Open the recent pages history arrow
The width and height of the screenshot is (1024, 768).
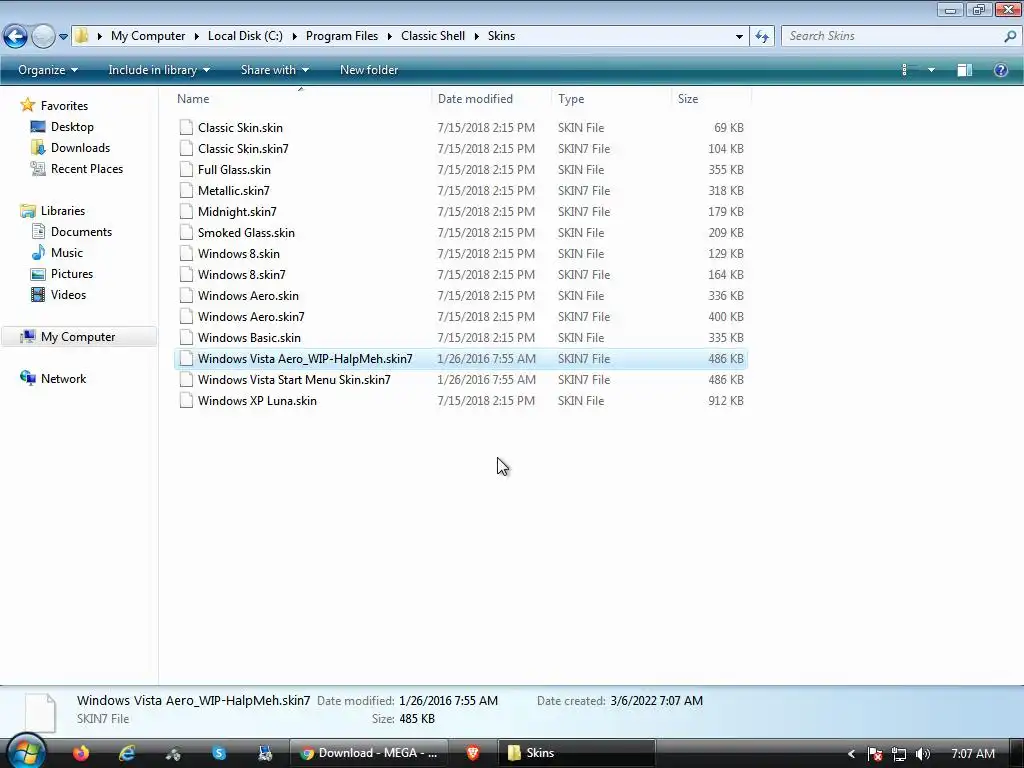pyautogui.click(x=63, y=37)
